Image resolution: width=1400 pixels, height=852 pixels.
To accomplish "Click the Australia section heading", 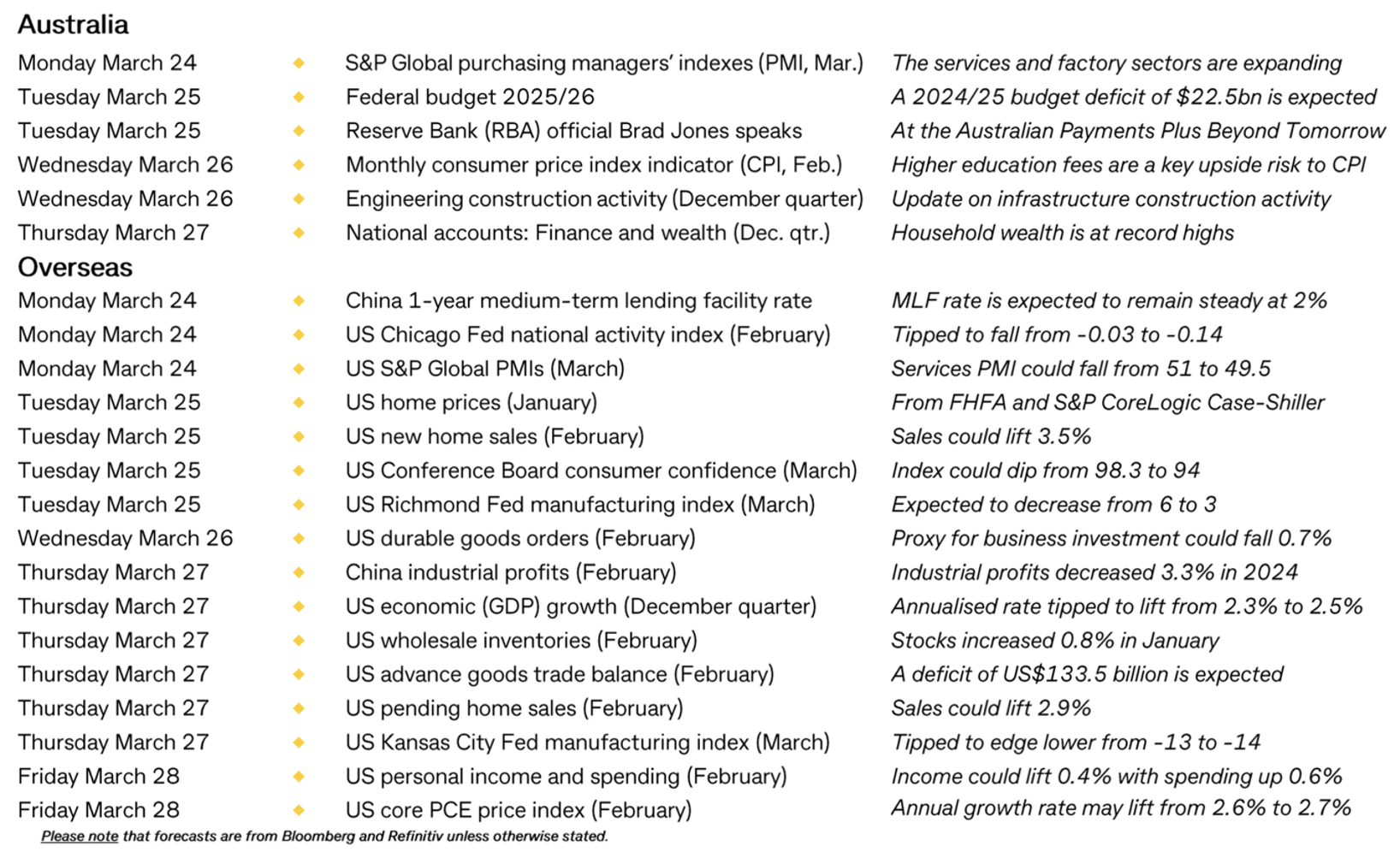I will 74,25.
